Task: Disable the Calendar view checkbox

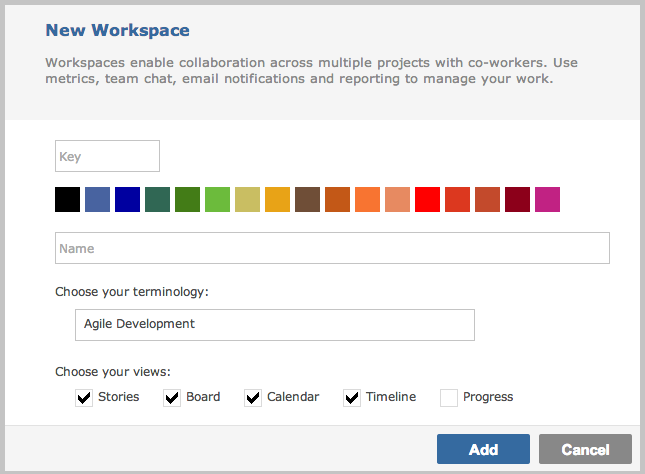Action: 253,398
